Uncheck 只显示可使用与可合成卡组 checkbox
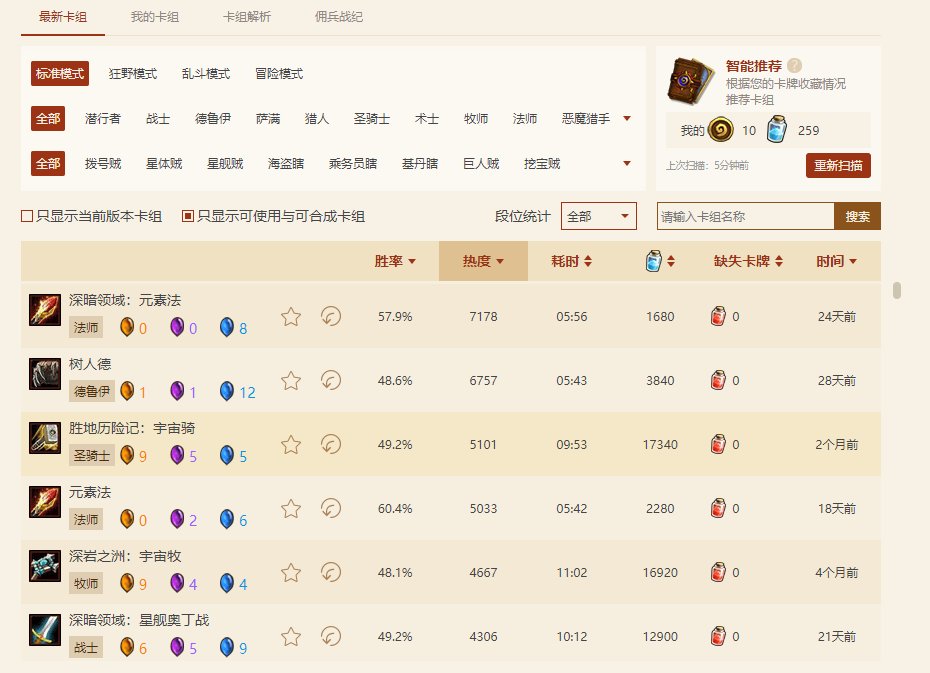The image size is (930, 673). [x=187, y=216]
